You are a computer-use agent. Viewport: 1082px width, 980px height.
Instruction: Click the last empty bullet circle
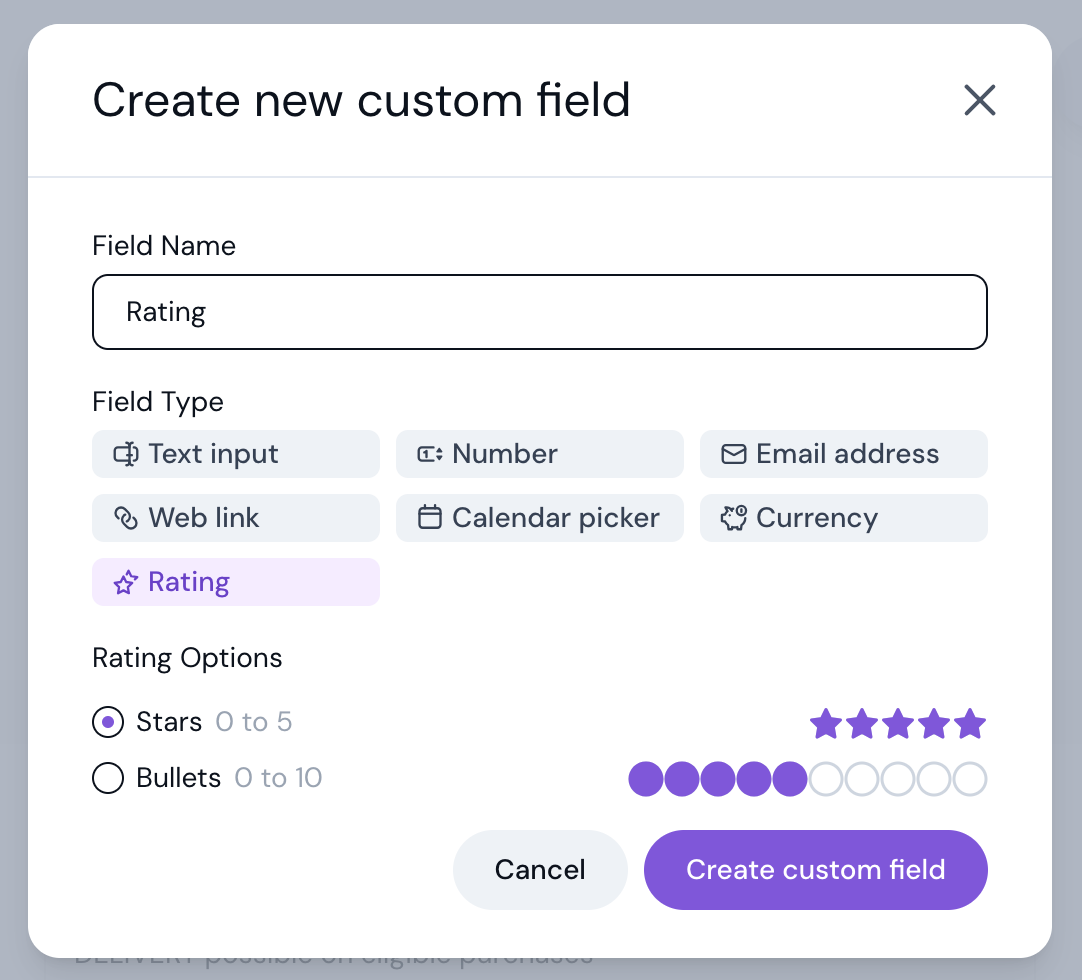970,779
